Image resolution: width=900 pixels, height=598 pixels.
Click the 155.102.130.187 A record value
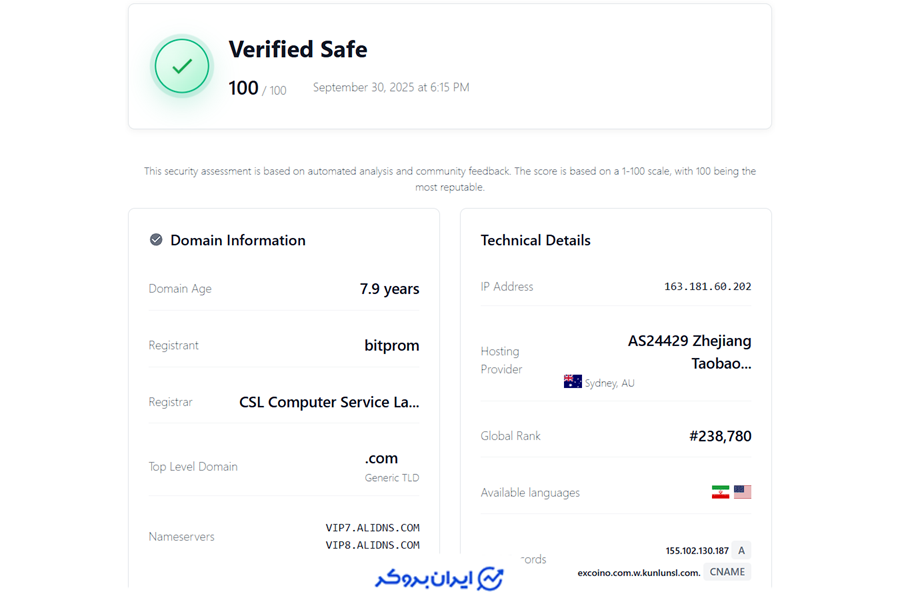697,551
